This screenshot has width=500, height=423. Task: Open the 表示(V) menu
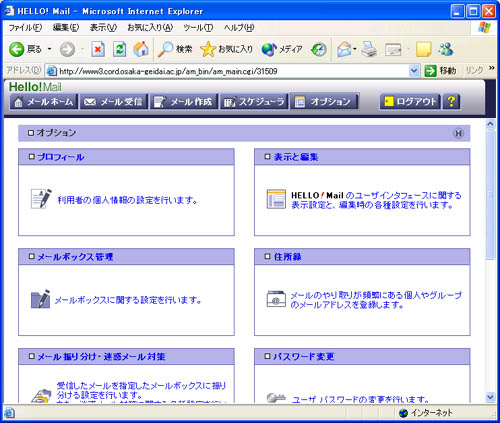(103, 28)
